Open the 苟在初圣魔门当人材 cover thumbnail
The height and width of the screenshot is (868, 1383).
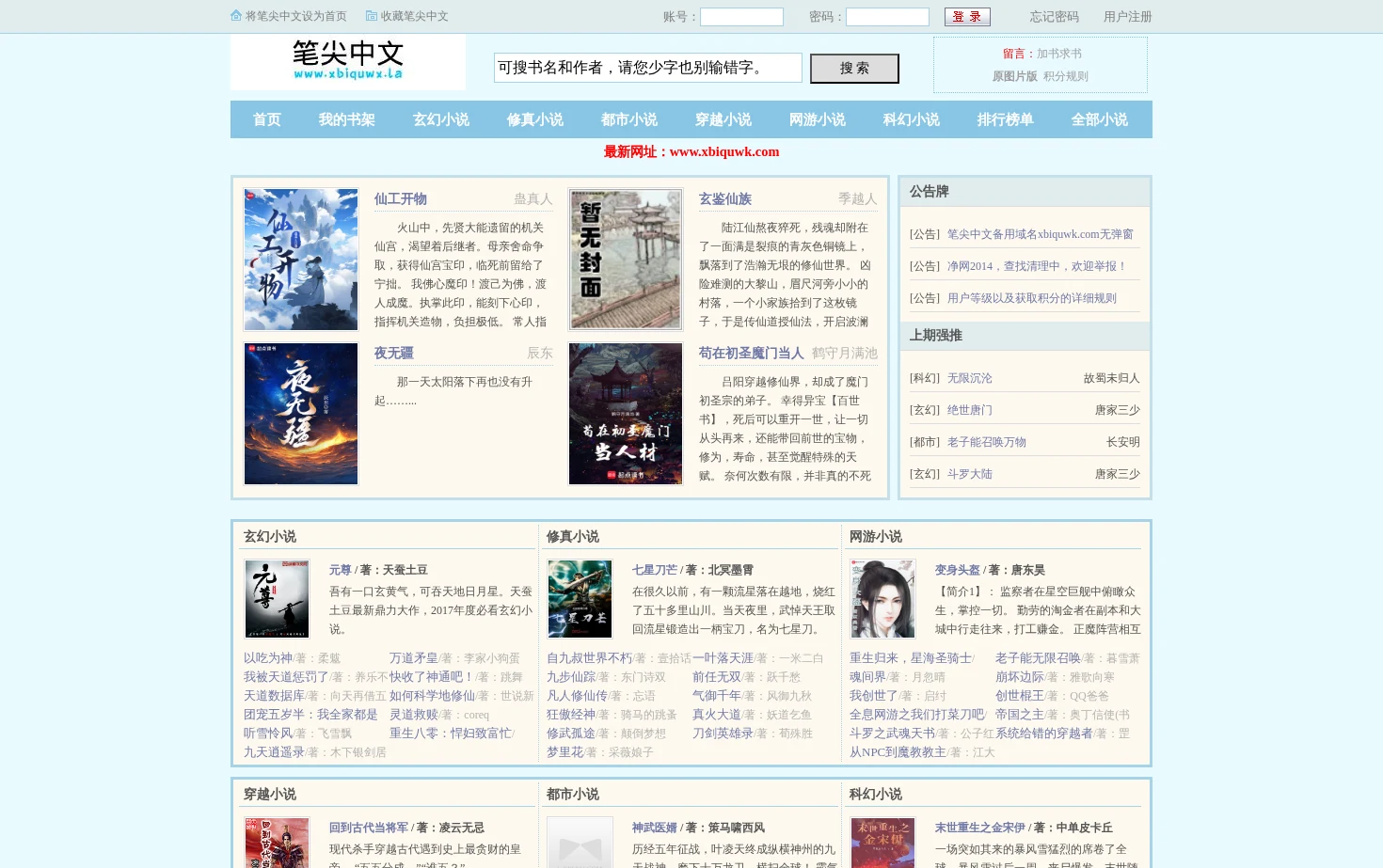[x=626, y=414]
